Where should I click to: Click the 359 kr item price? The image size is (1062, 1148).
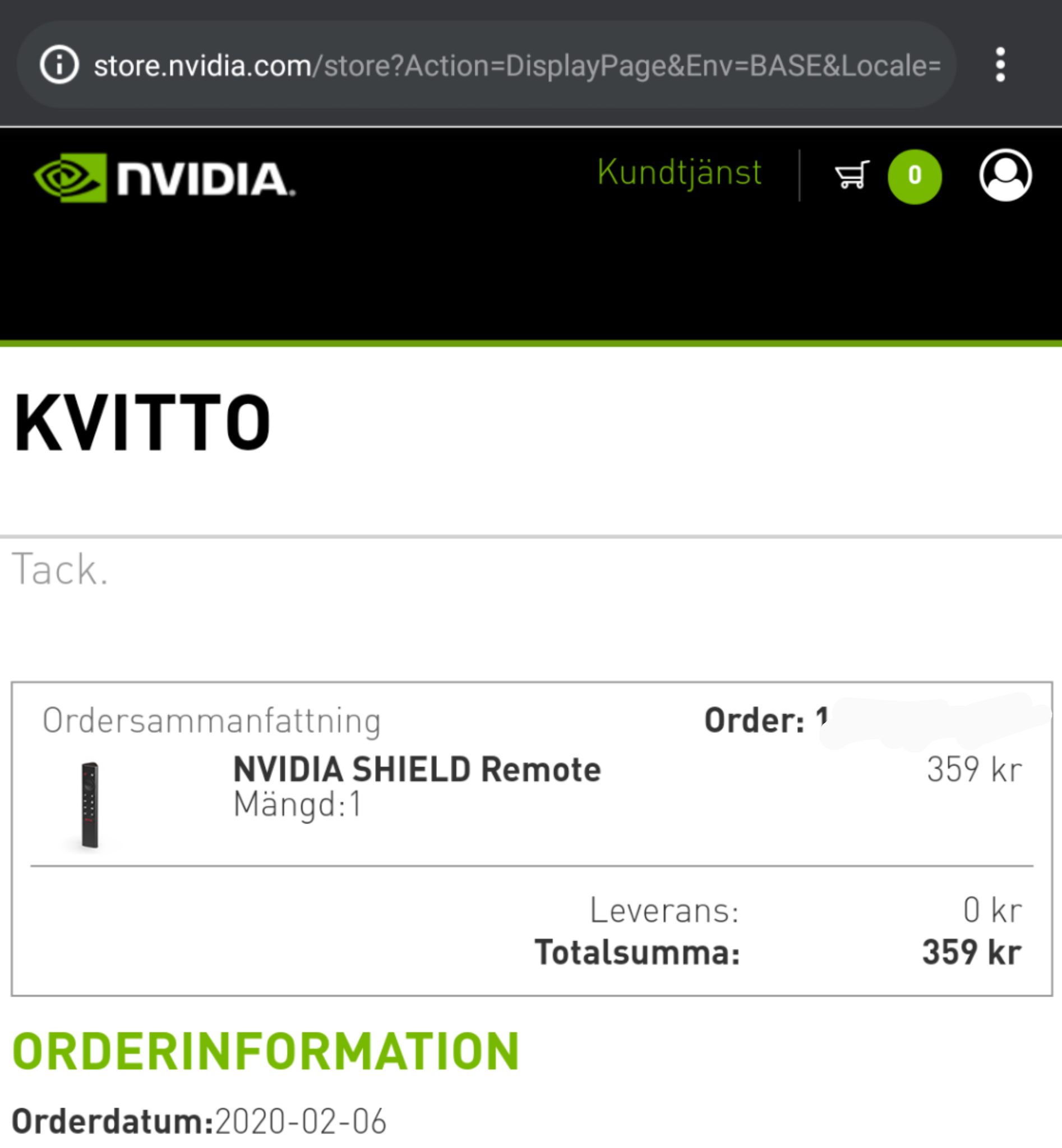coord(975,770)
